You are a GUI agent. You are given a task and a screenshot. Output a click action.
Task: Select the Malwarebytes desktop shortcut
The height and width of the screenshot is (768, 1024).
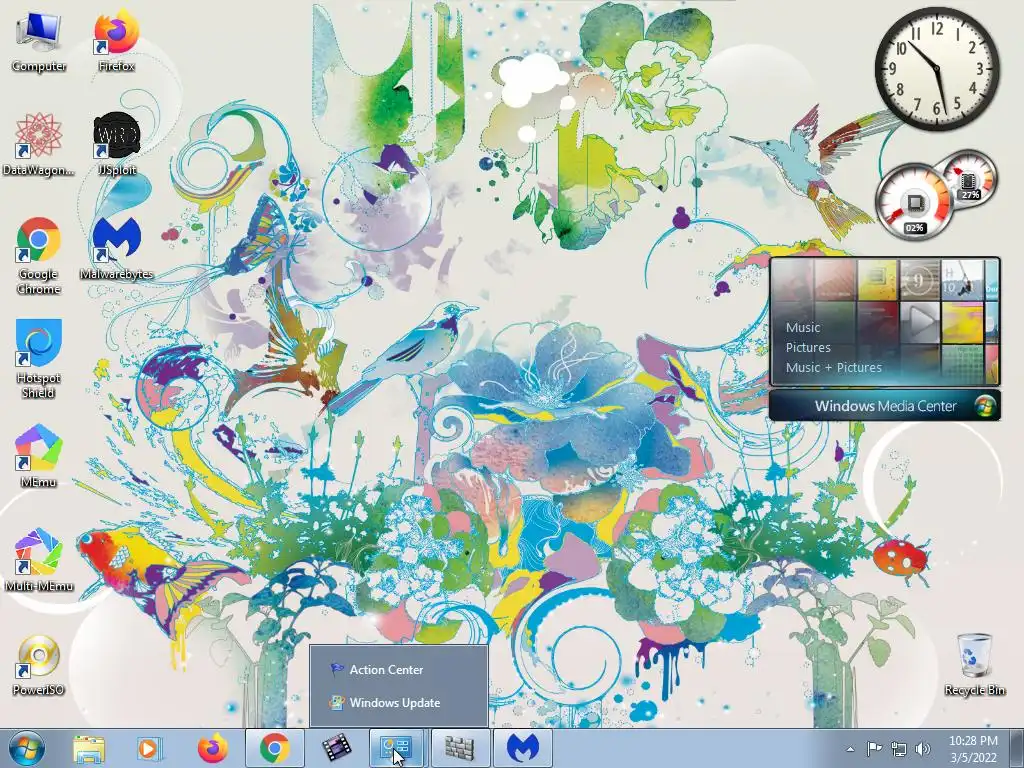point(116,248)
